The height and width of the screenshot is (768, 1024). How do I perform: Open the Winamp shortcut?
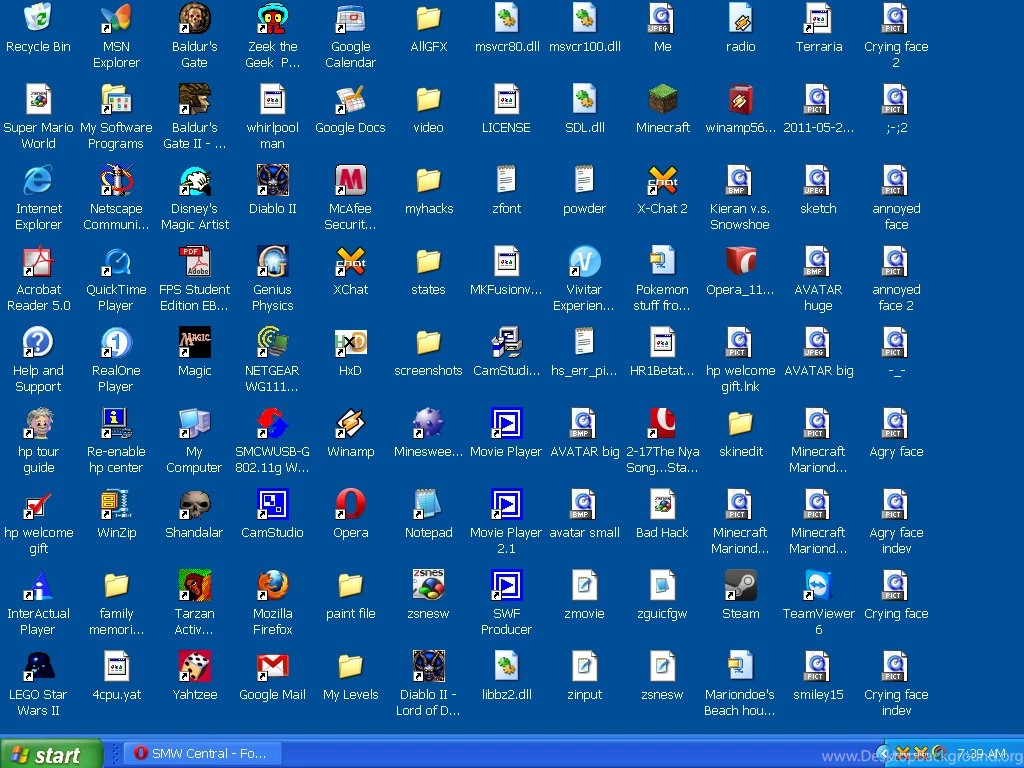click(350, 424)
